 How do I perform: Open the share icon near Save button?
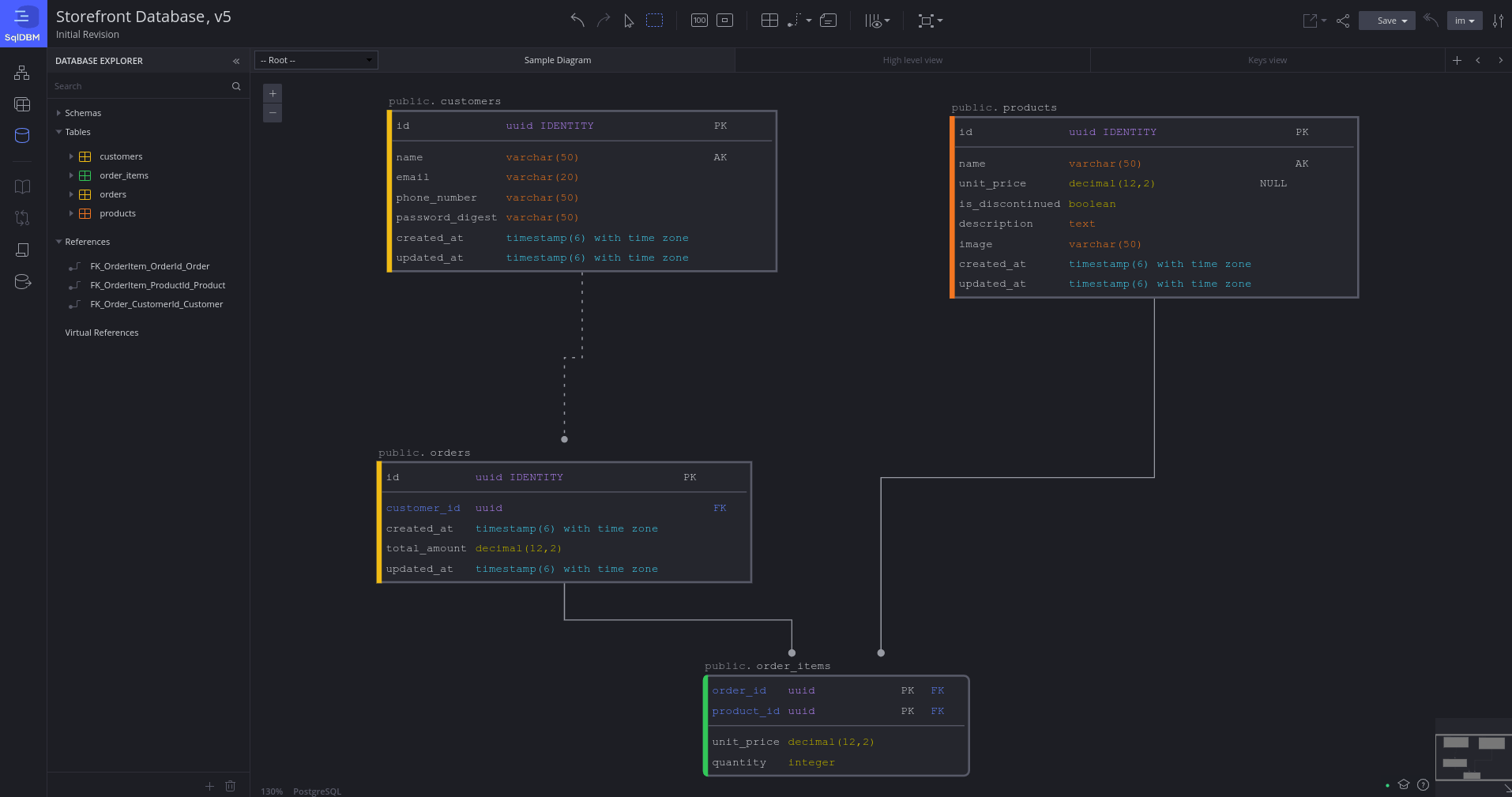(1343, 21)
